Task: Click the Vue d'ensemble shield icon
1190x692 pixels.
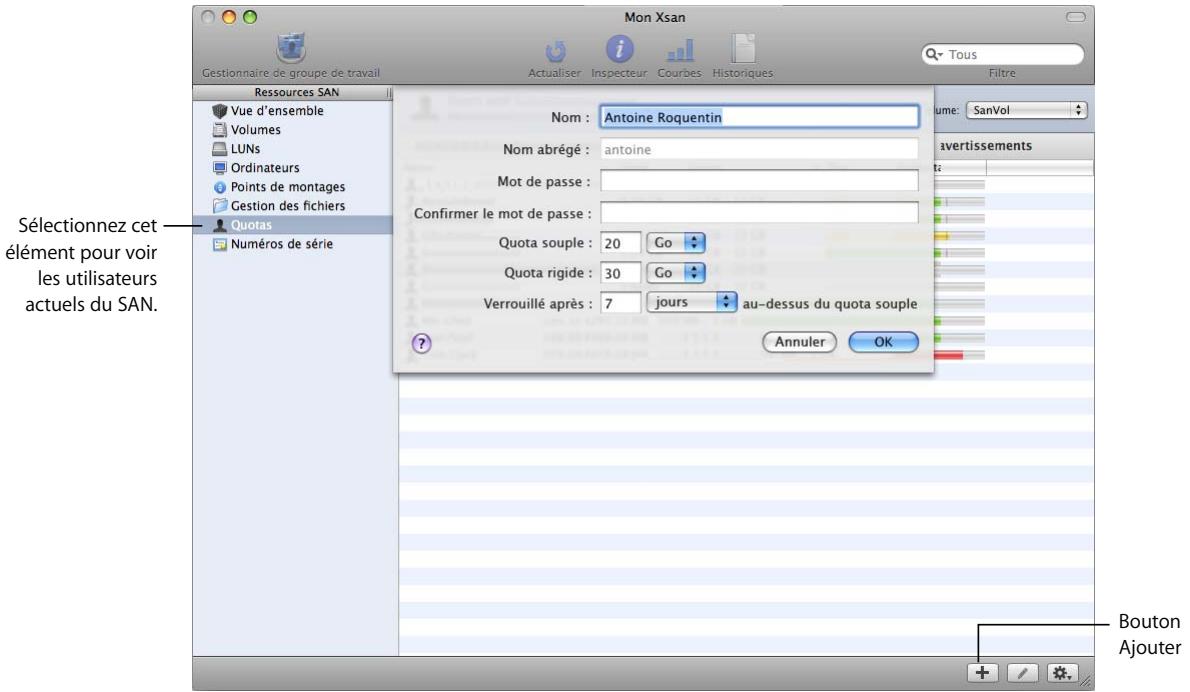Action: (x=220, y=111)
